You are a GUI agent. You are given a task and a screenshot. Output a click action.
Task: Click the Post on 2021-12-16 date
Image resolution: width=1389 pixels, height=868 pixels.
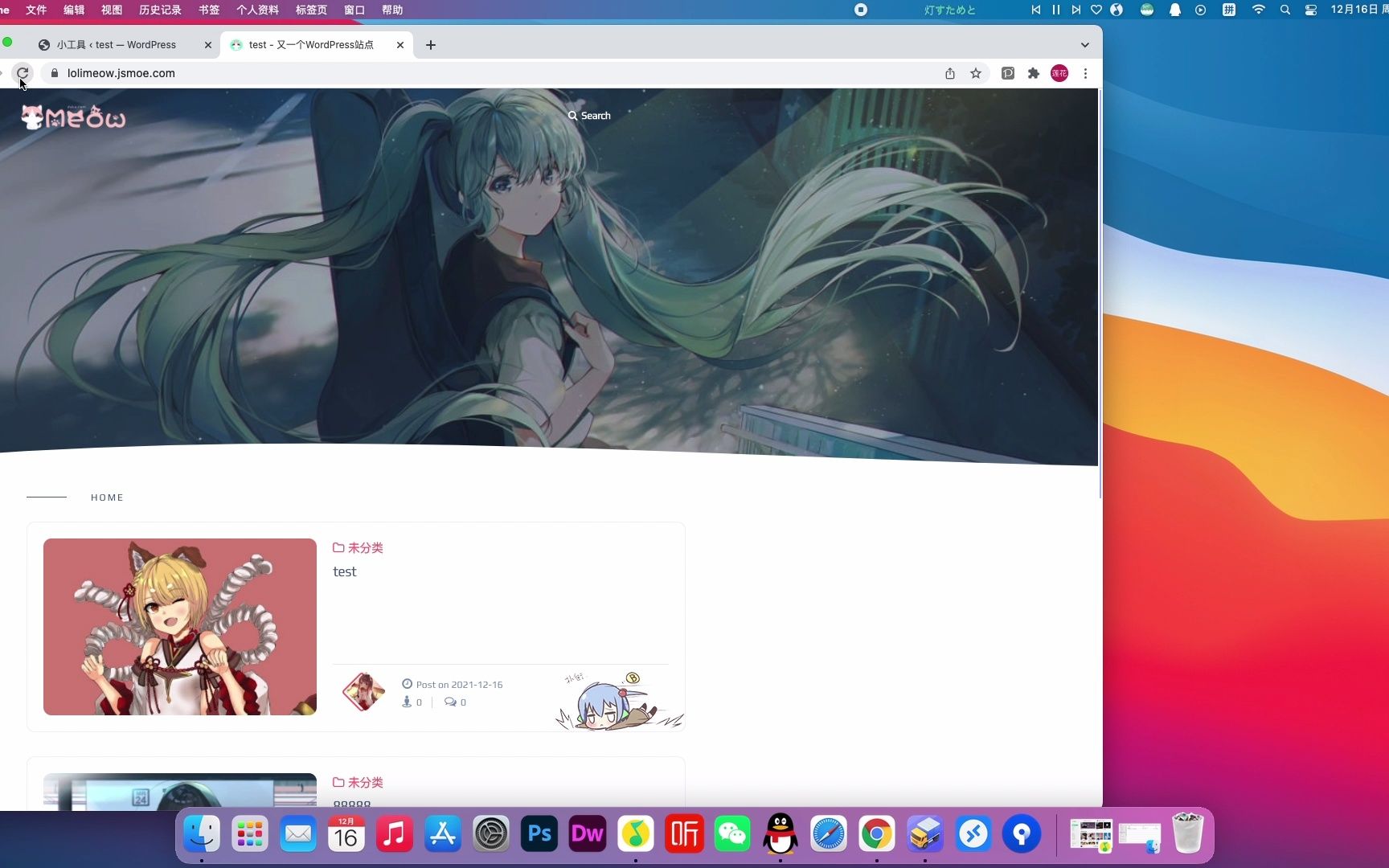(459, 685)
